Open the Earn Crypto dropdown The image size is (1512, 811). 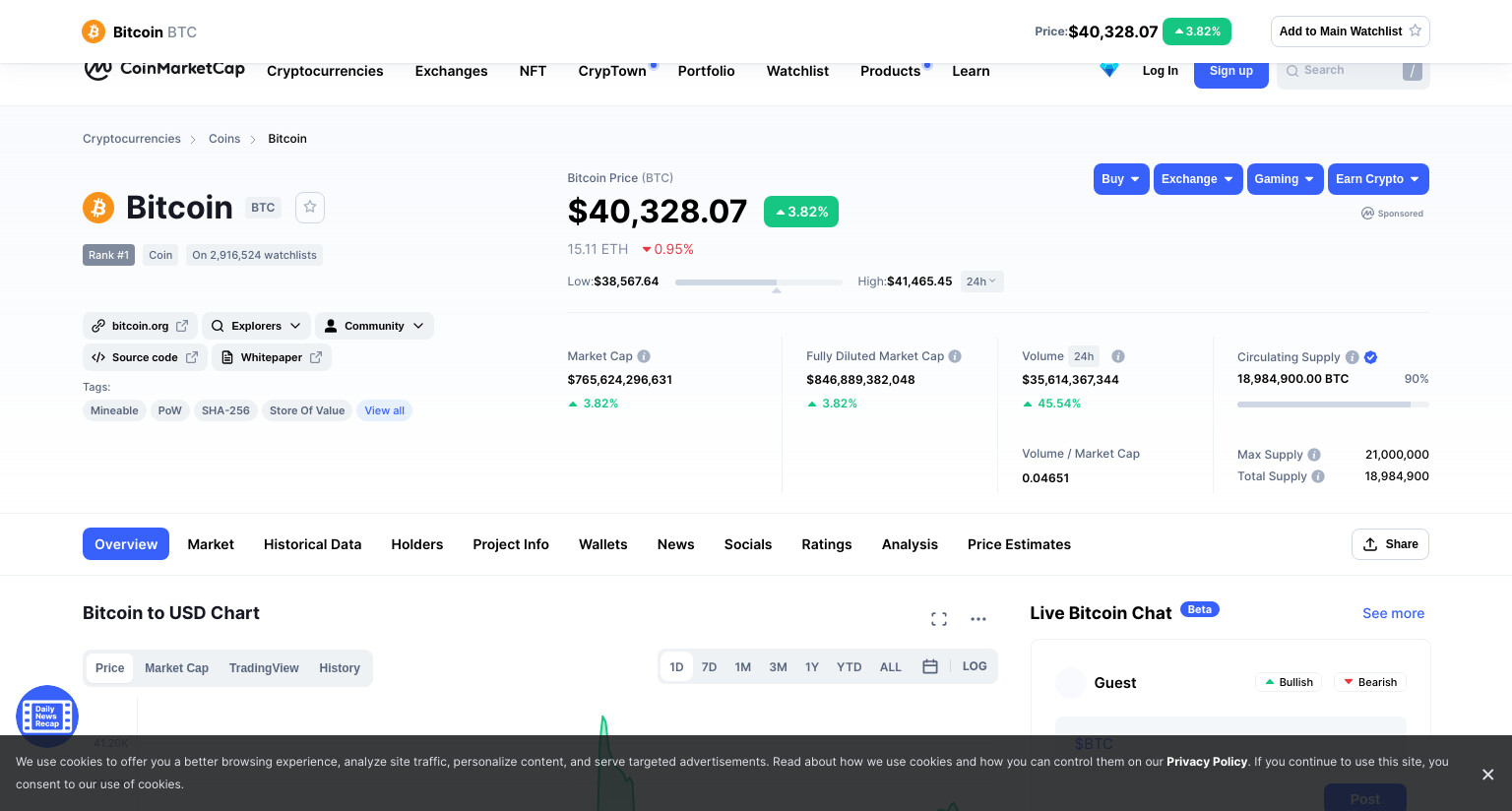click(1378, 179)
